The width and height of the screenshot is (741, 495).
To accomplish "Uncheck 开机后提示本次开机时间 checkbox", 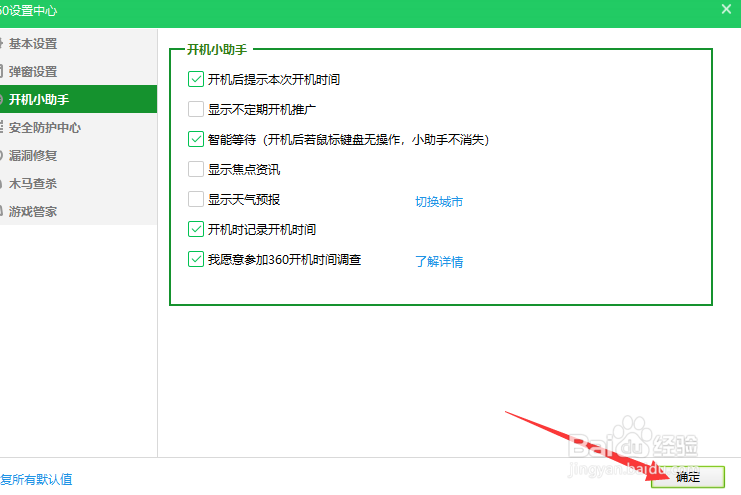I will point(196,79).
